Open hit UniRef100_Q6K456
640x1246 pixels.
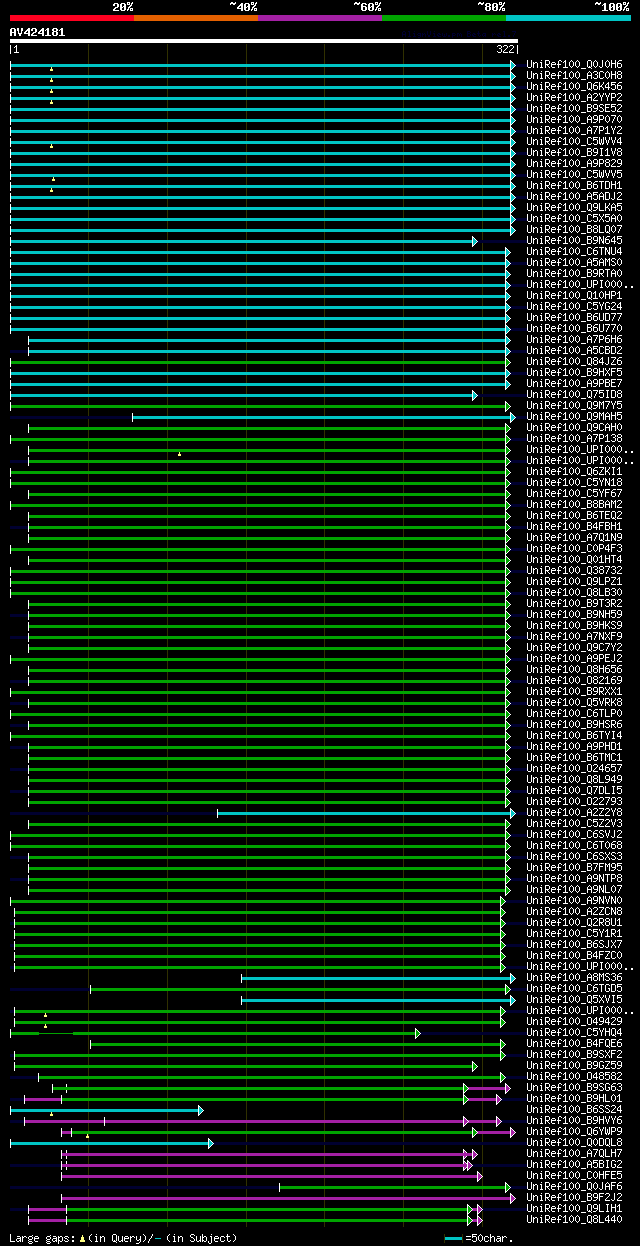tap(574, 86)
